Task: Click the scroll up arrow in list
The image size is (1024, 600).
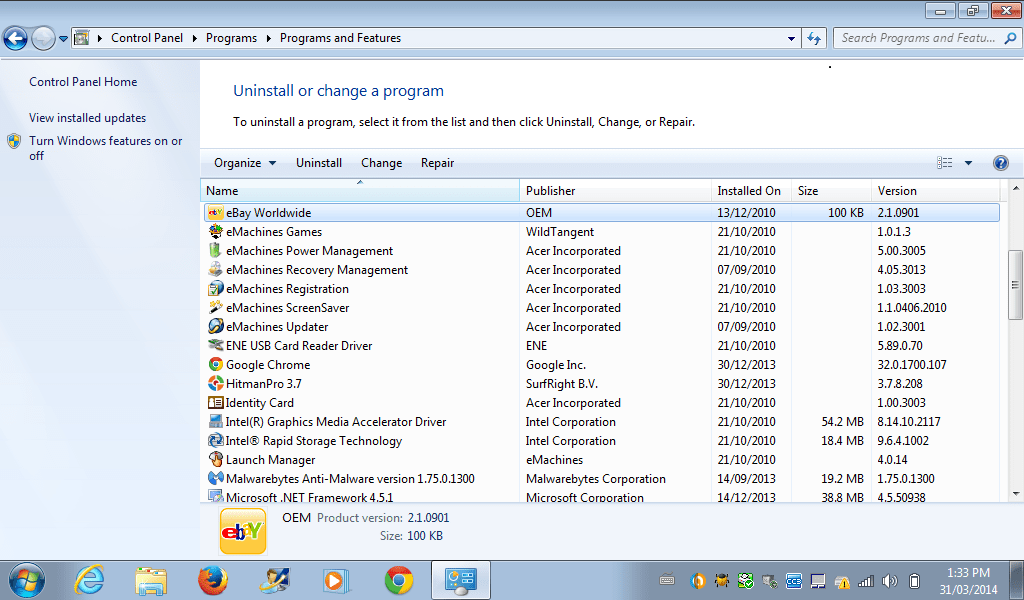Action: click(1015, 188)
